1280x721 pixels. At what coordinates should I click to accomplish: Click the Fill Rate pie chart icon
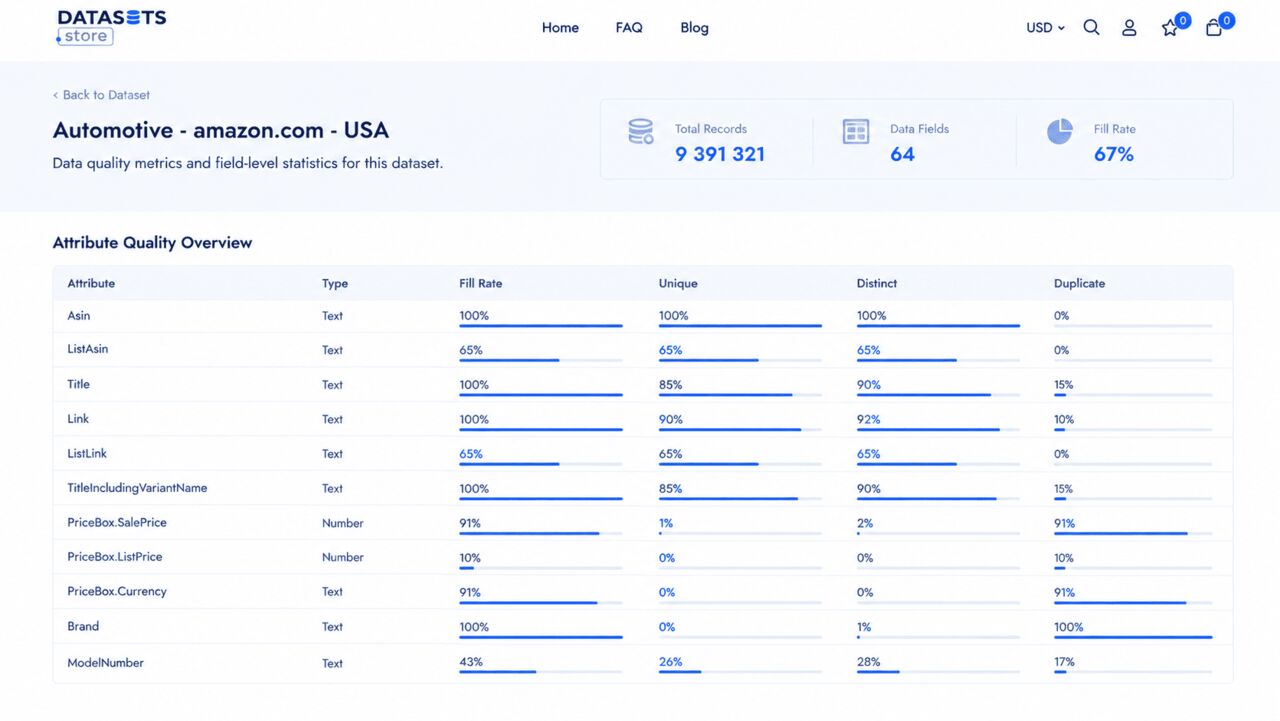coord(1060,131)
